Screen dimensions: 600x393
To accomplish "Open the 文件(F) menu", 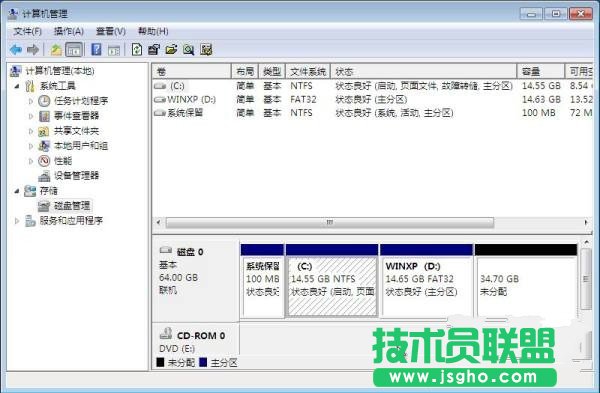I will [27, 31].
